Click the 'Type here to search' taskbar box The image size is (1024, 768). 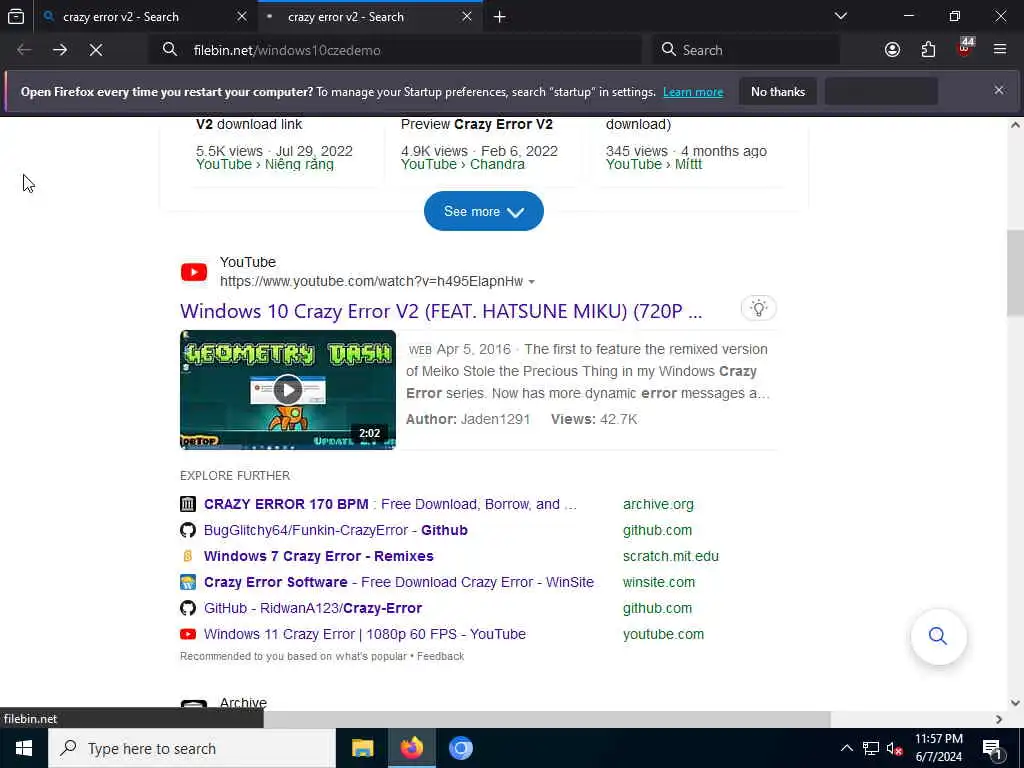tap(192, 748)
